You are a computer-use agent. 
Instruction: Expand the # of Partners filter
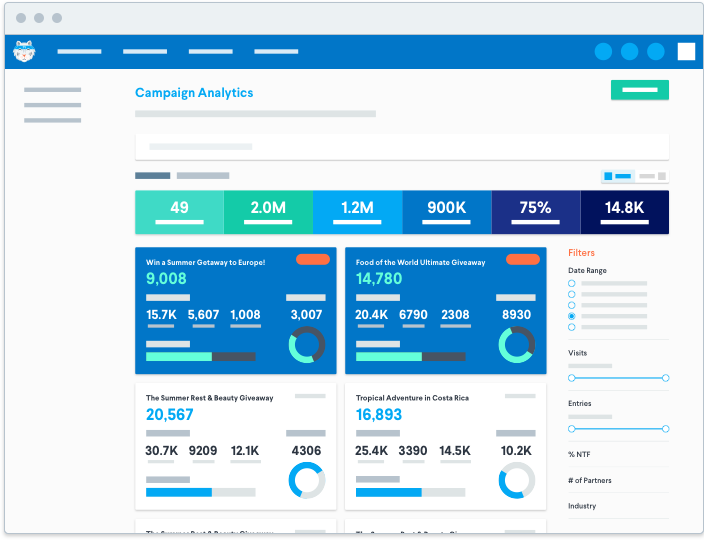tap(590, 480)
